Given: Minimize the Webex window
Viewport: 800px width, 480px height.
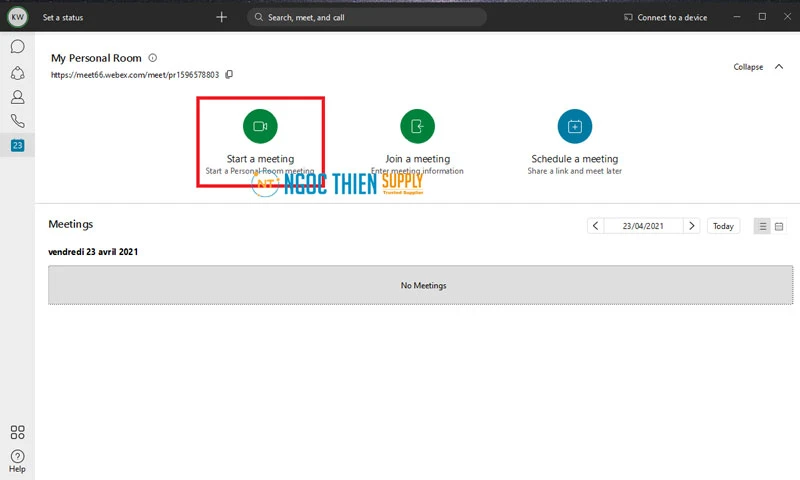Looking at the screenshot, I should (x=737, y=17).
